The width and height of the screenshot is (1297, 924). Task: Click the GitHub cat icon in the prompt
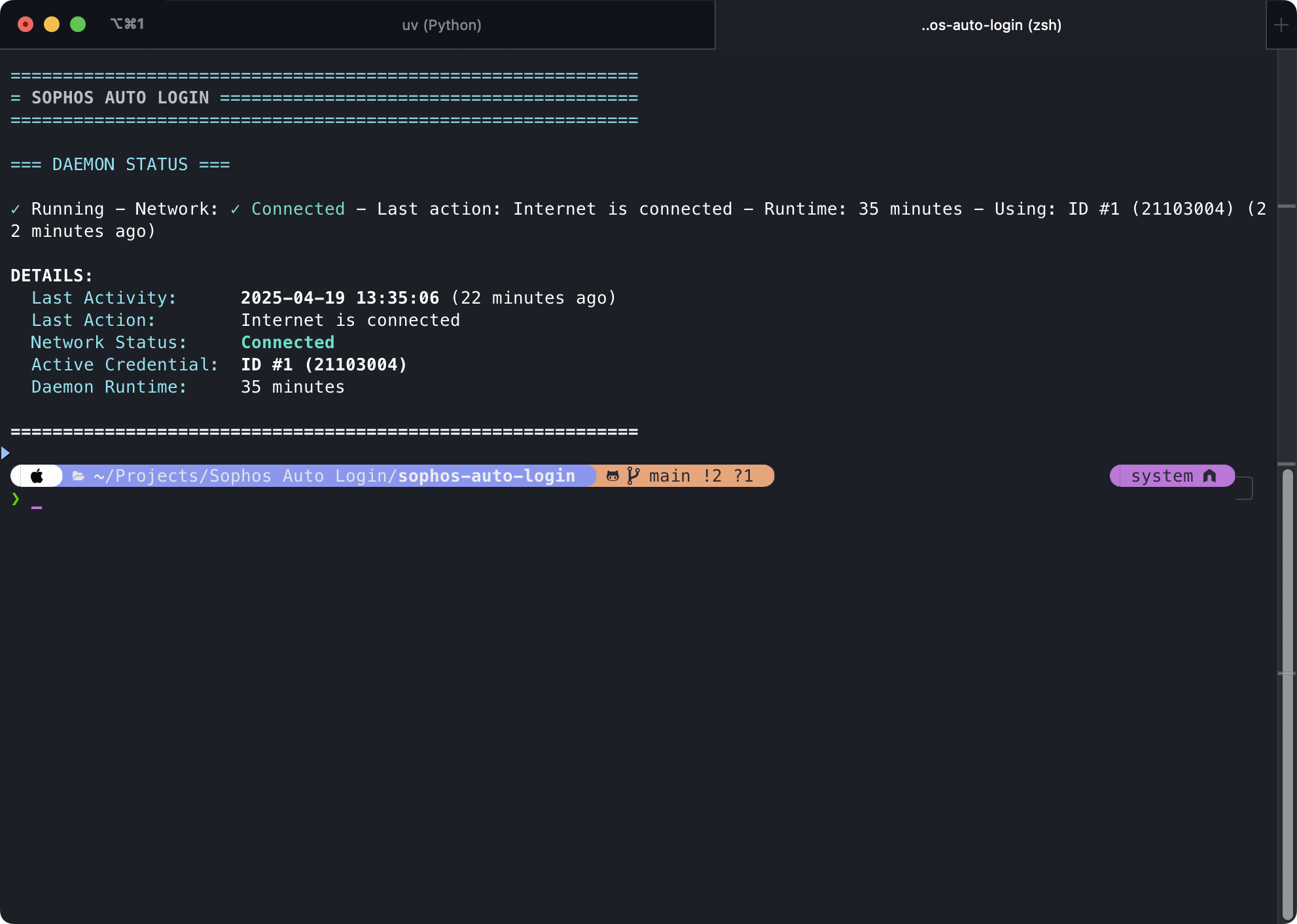(613, 476)
